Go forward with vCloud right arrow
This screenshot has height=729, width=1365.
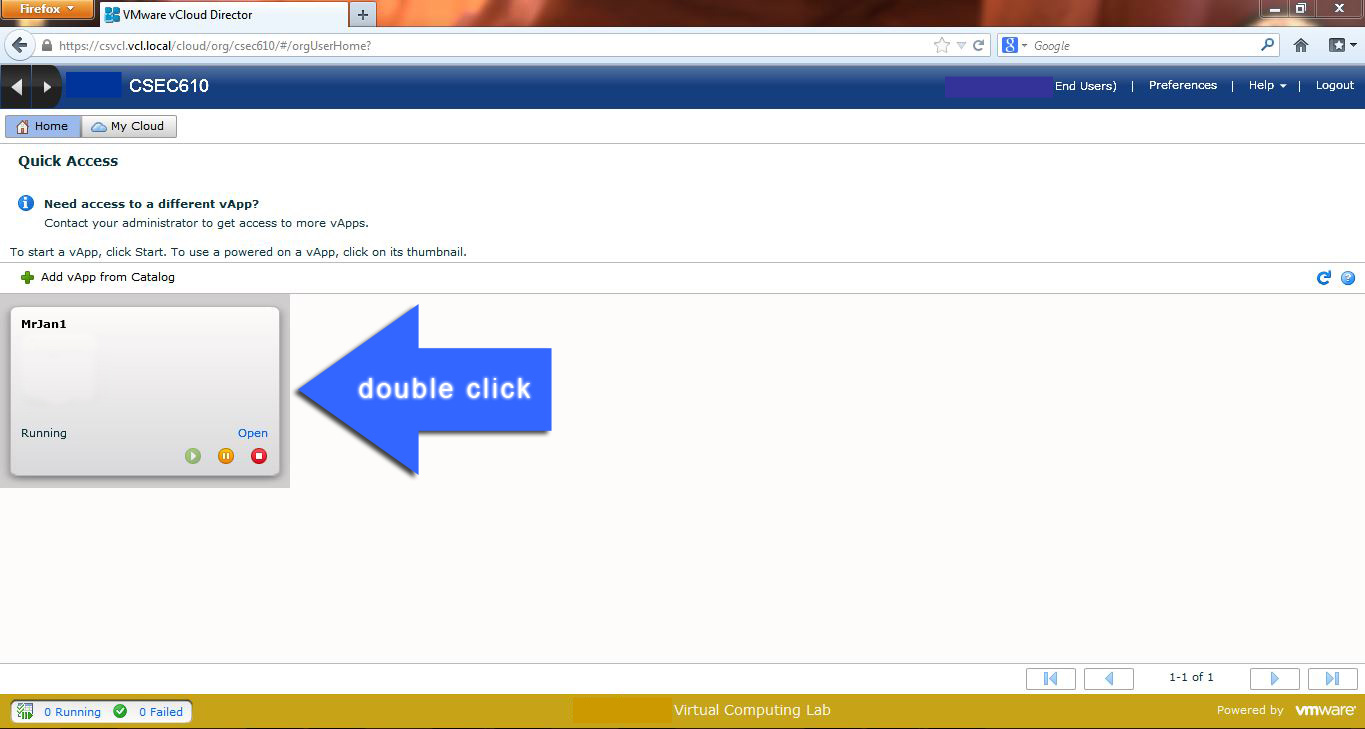(47, 87)
